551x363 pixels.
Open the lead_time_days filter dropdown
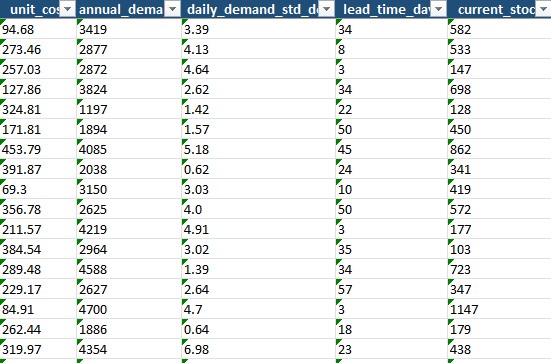[x=439, y=9]
